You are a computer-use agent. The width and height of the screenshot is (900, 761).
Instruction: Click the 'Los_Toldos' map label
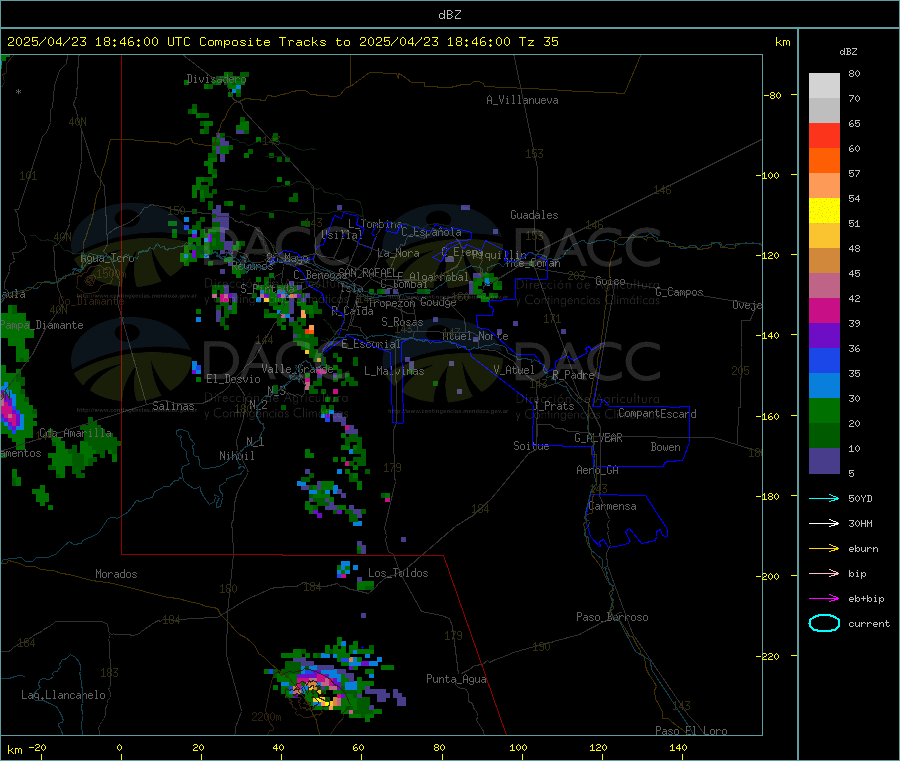point(398,573)
